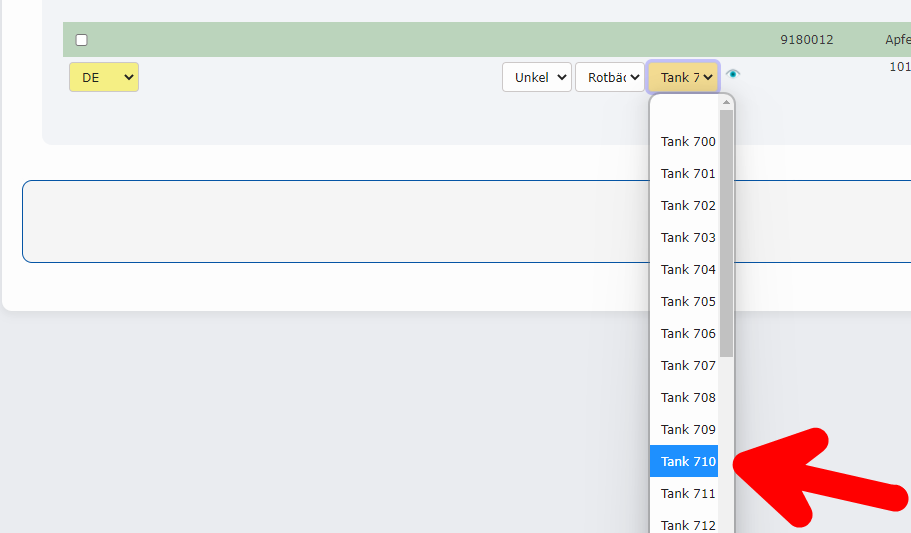This screenshot has height=533, width=911.
Task: Select Tank 710 from the list
Action: click(688, 461)
